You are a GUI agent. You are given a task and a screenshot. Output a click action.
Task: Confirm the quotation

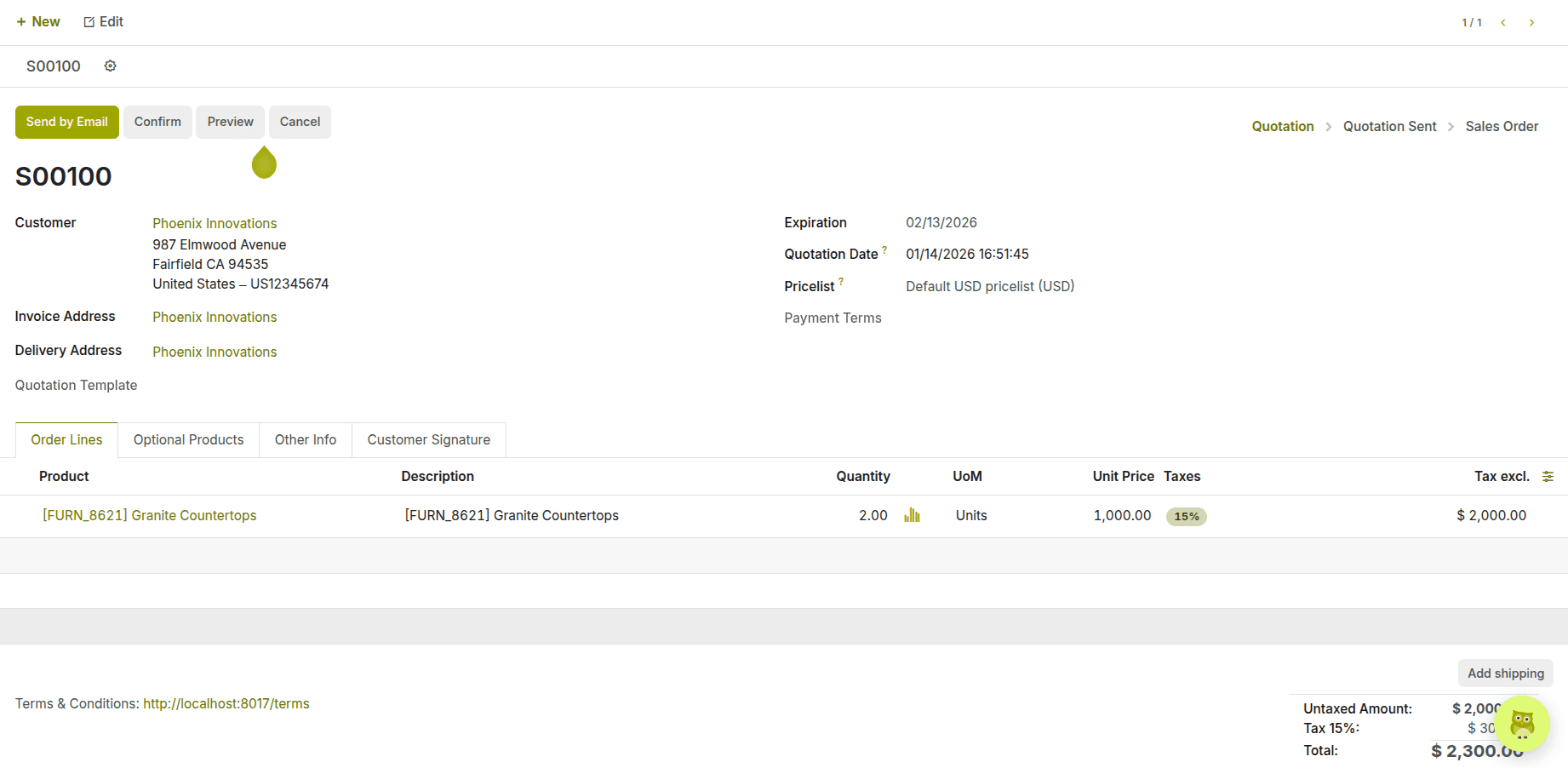pos(157,122)
